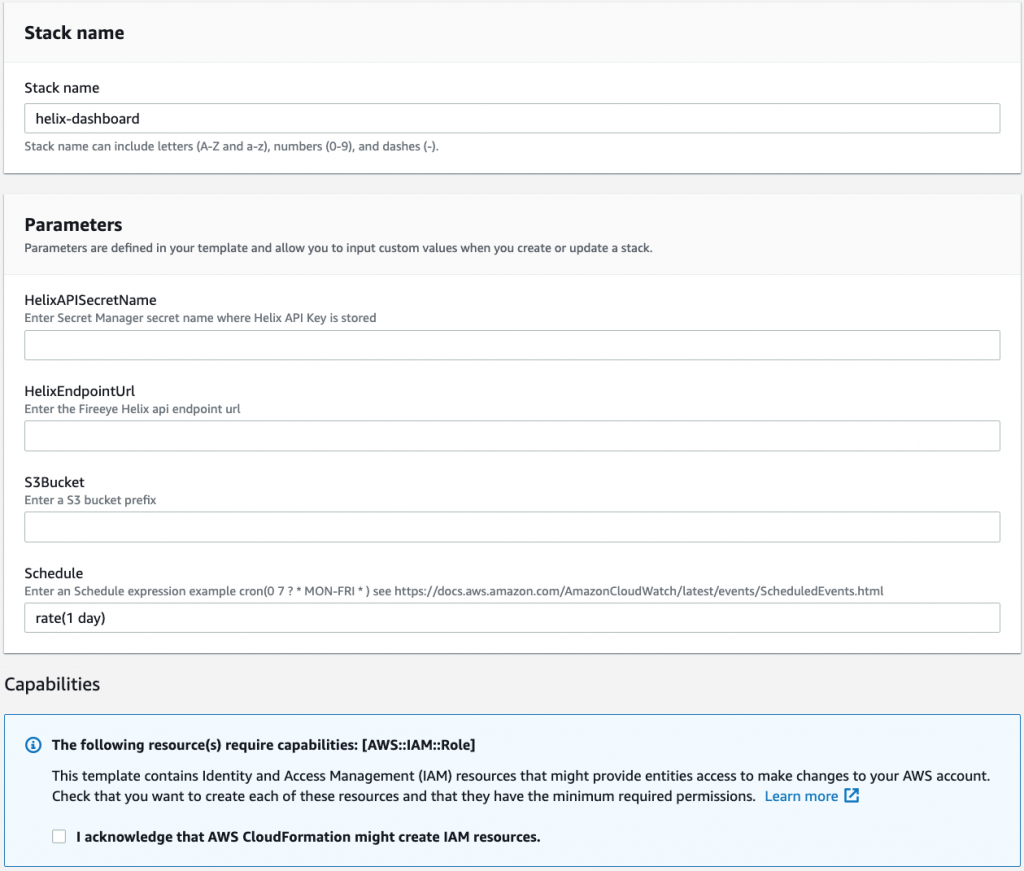Click the HelixEndpointUrl parameter label
This screenshot has width=1024, height=871.
pyautogui.click(x=82, y=390)
